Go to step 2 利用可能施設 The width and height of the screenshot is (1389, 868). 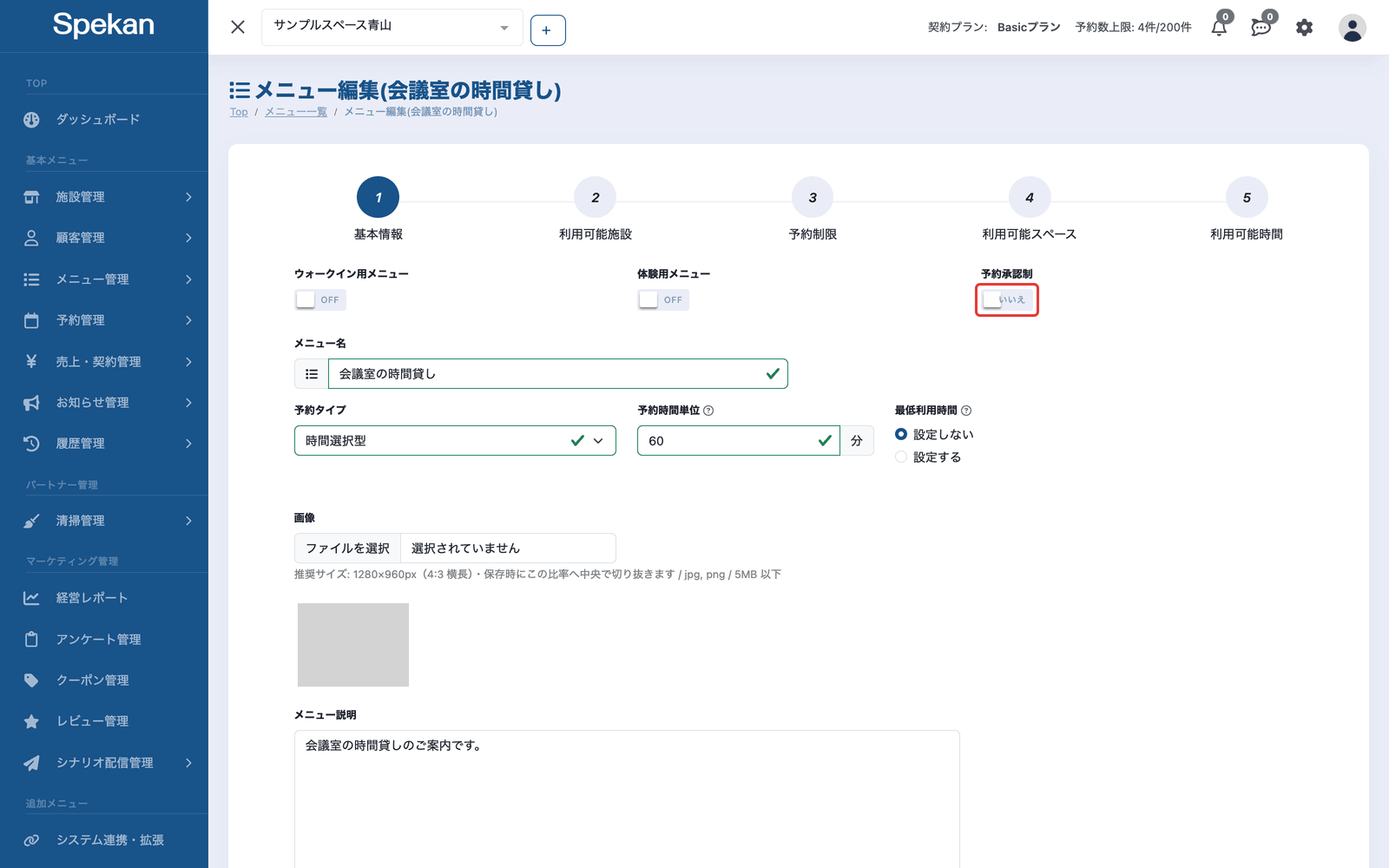pyautogui.click(x=596, y=198)
